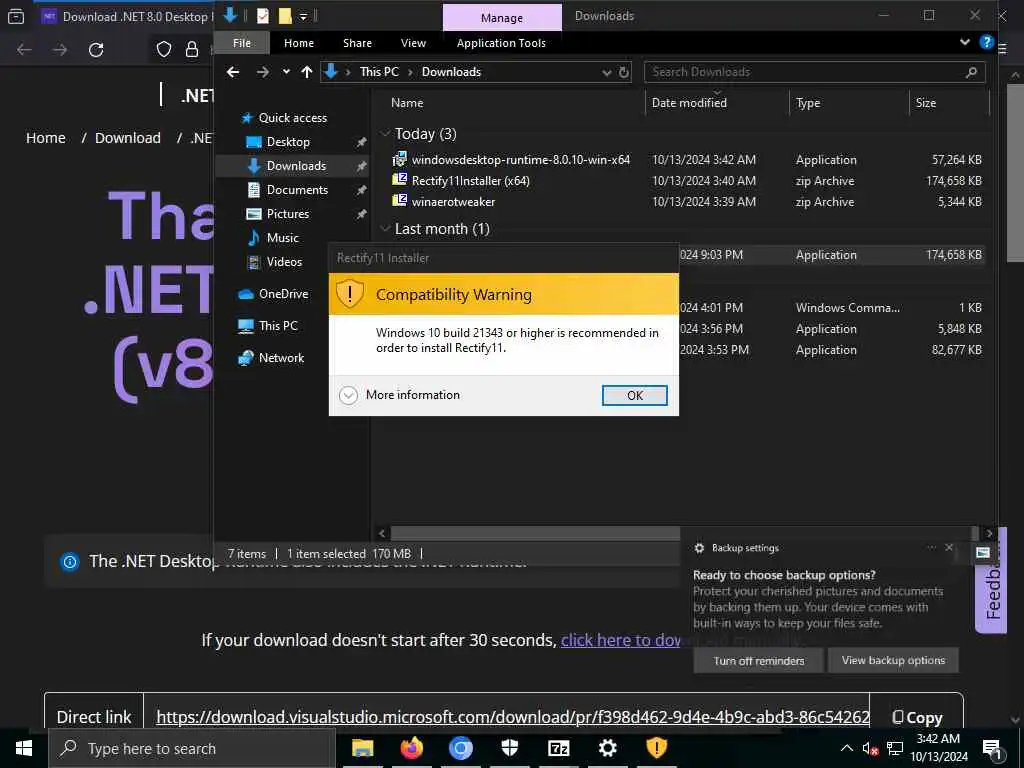
Task: Refresh the Downloads folder
Action: coord(624,72)
